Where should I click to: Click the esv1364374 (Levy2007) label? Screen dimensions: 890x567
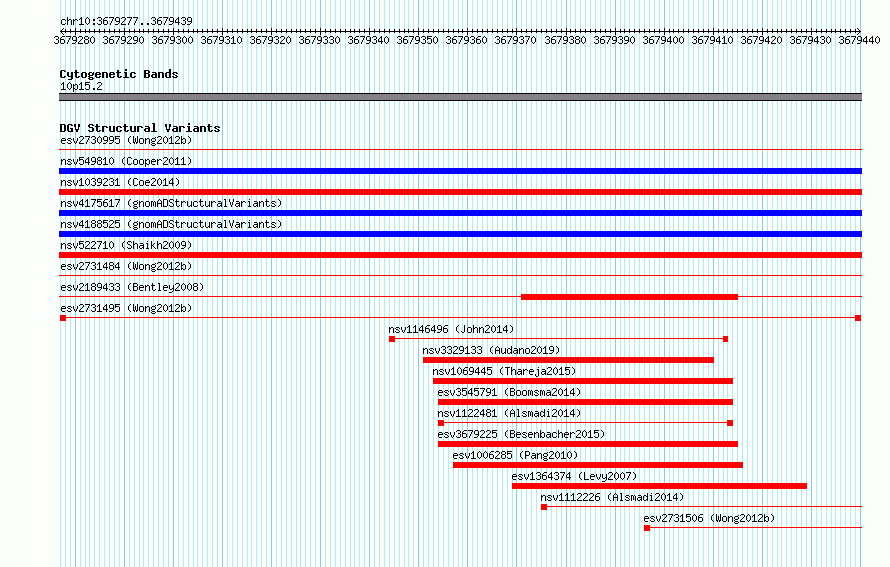(x=574, y=476)
